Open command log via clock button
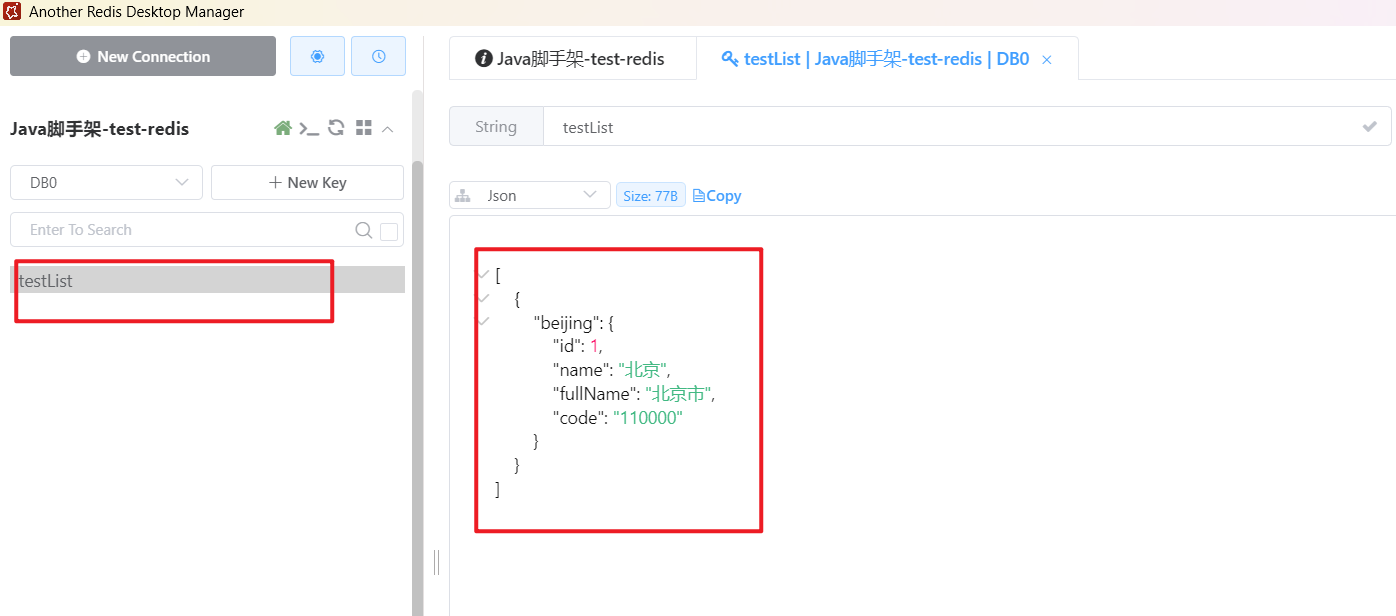 378,56
